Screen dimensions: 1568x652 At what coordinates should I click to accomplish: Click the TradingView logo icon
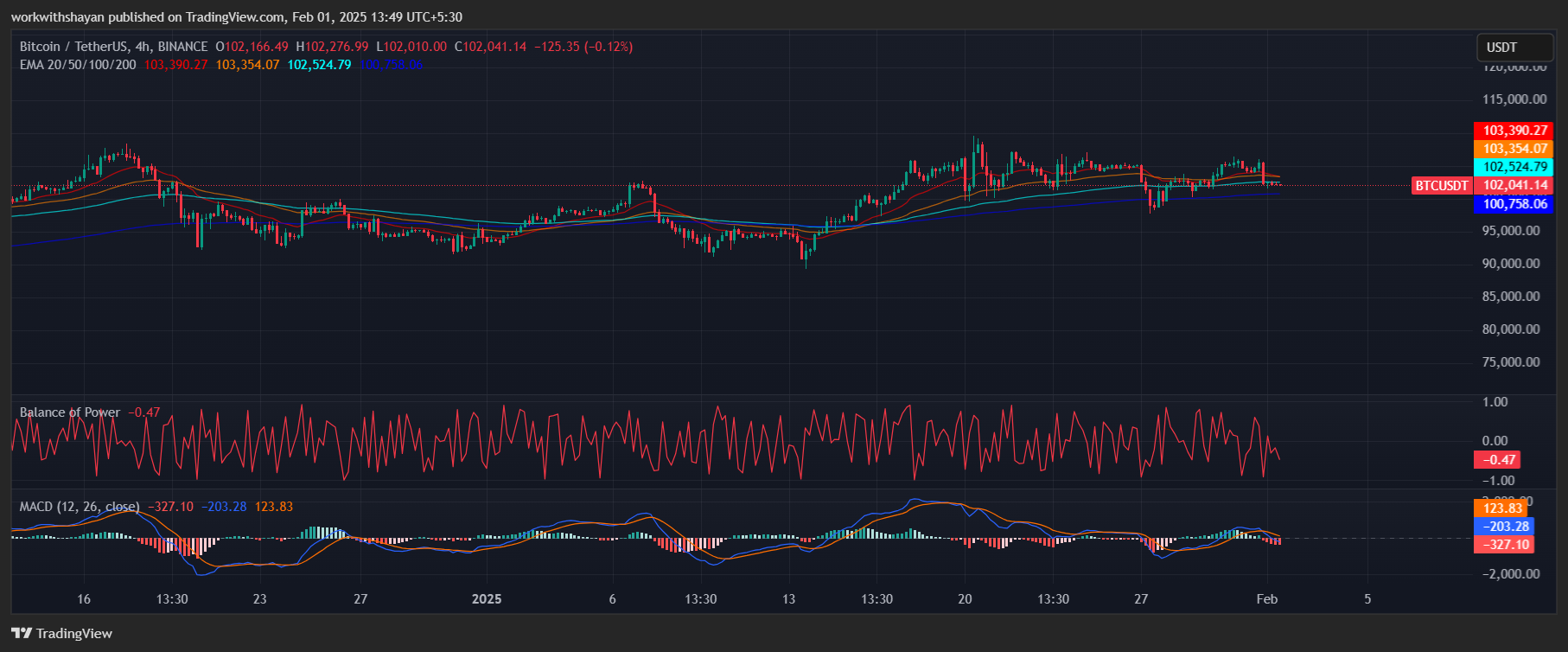tap(22, 633)
